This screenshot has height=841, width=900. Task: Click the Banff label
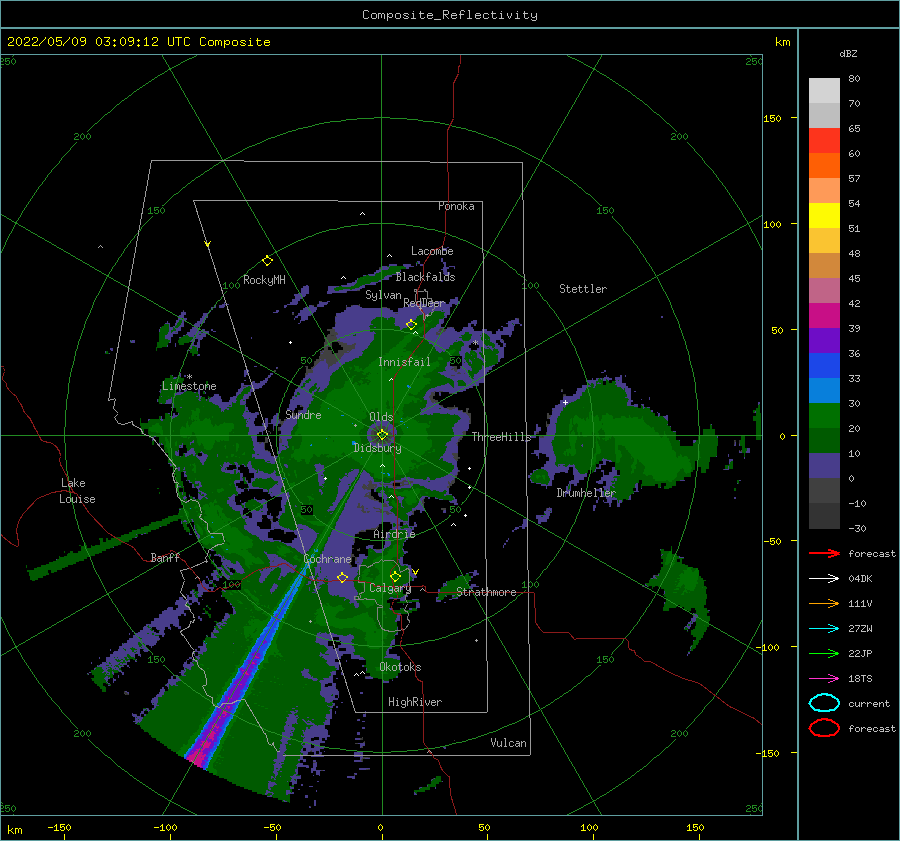pyautogui.click(x=165, y=557)
